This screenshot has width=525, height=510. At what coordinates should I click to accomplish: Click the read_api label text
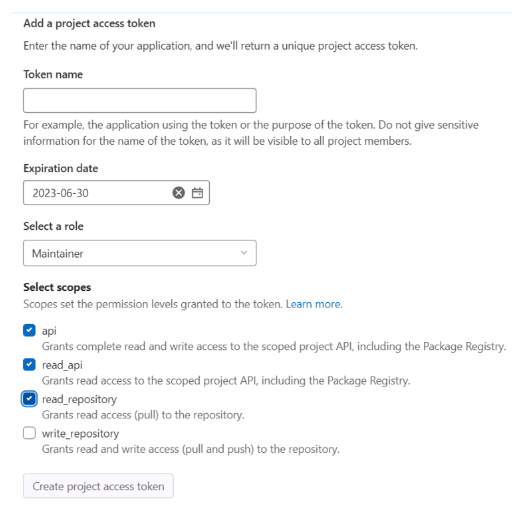tap(62, 365)
